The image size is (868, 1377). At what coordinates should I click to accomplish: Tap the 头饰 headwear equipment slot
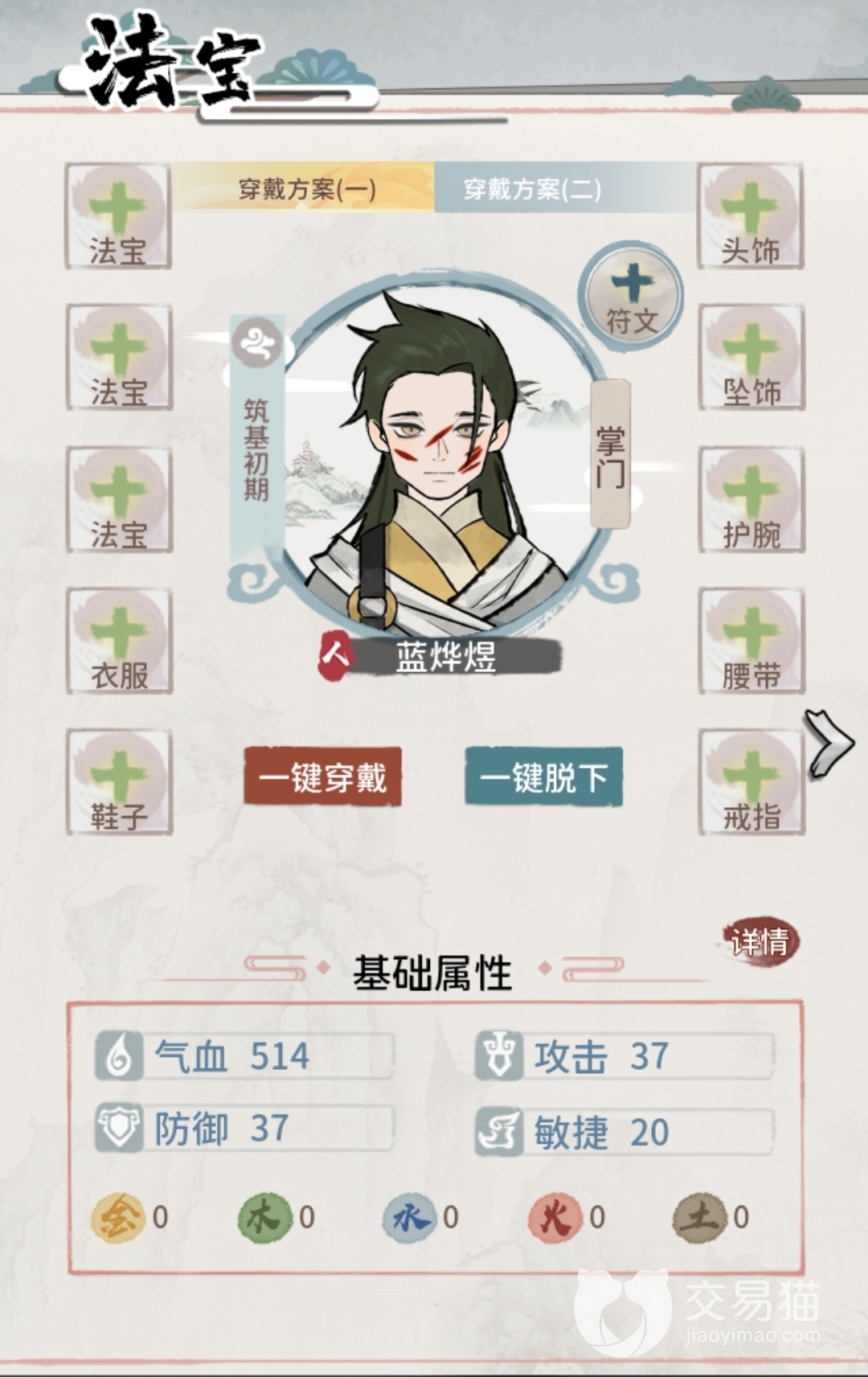tap(751, 216)
